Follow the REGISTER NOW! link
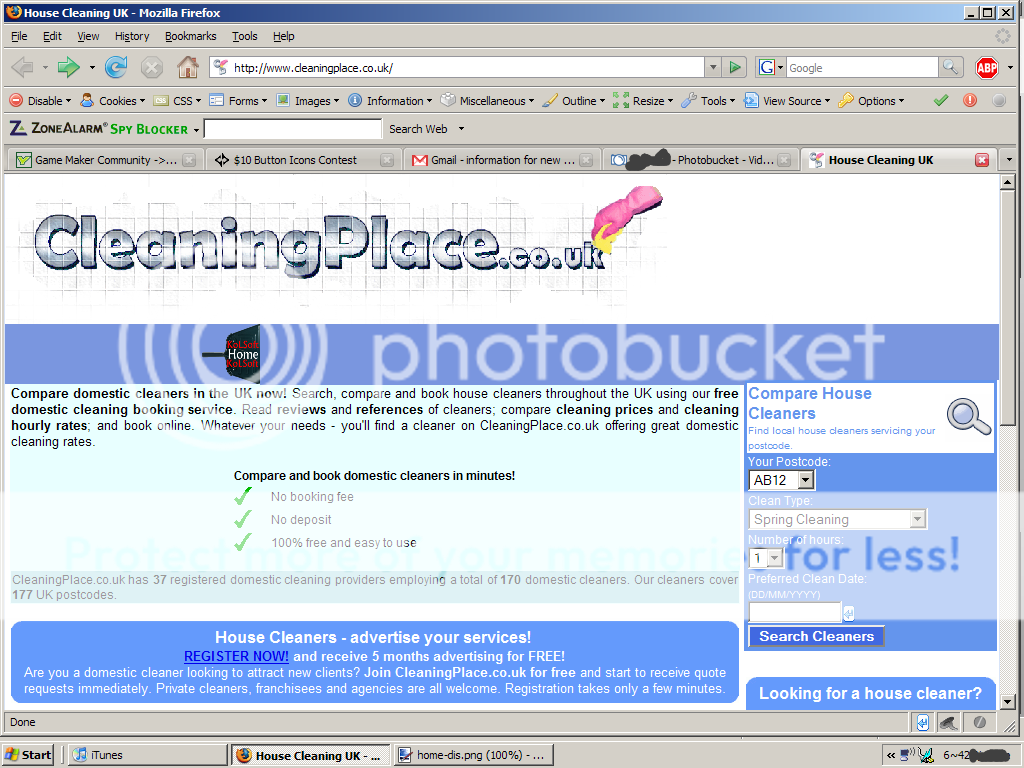Image resolution: width=1024 pixels, height=768 pixels. (x=236, y=656)
